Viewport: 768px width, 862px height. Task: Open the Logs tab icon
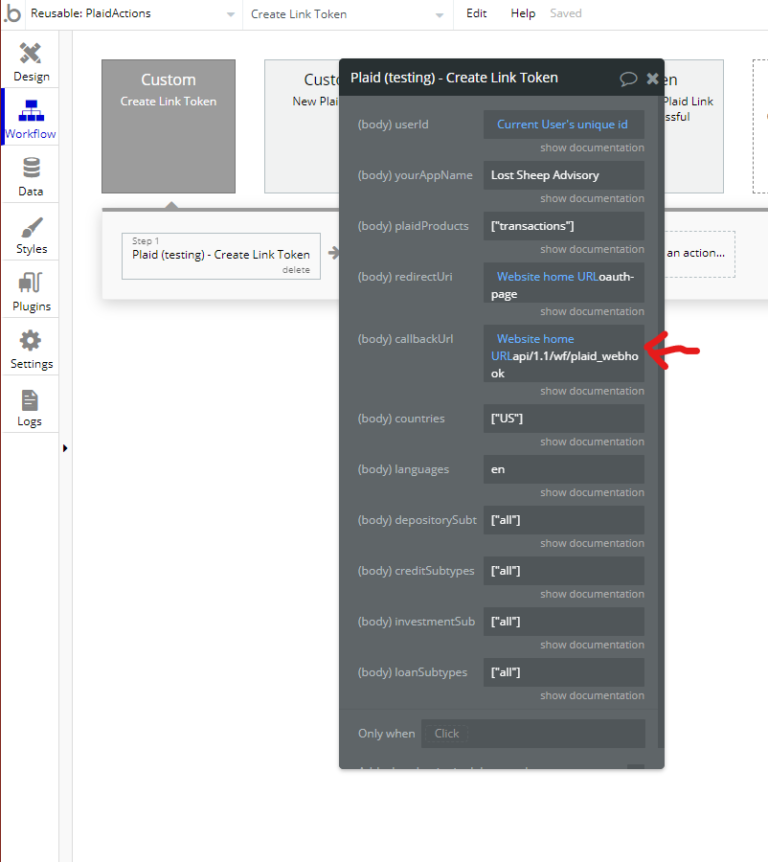click(x=30, y=400)
